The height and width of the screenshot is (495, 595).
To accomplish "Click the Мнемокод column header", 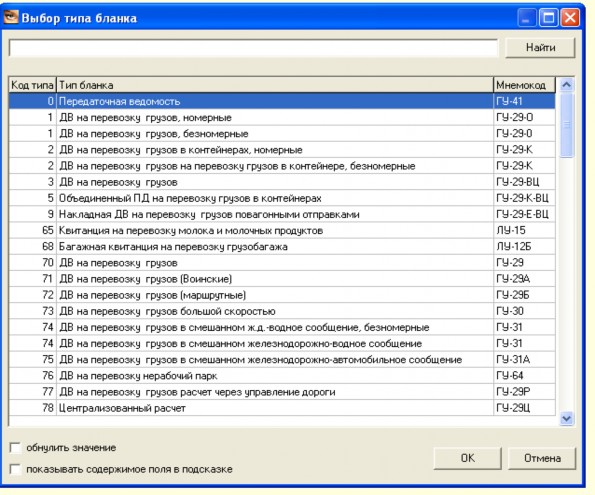I will point(524,85).
